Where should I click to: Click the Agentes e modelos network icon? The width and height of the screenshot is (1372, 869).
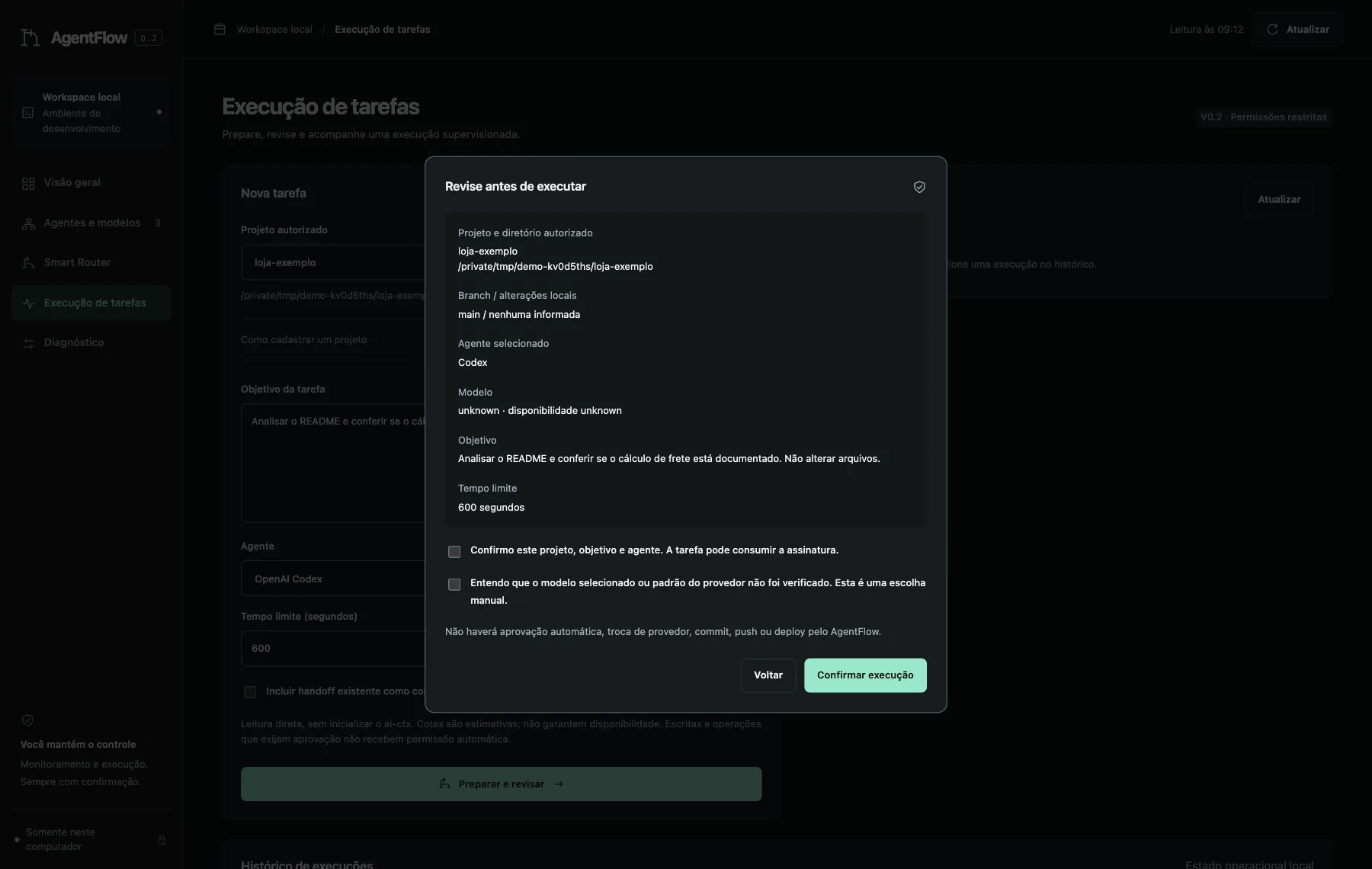[28, 223]
